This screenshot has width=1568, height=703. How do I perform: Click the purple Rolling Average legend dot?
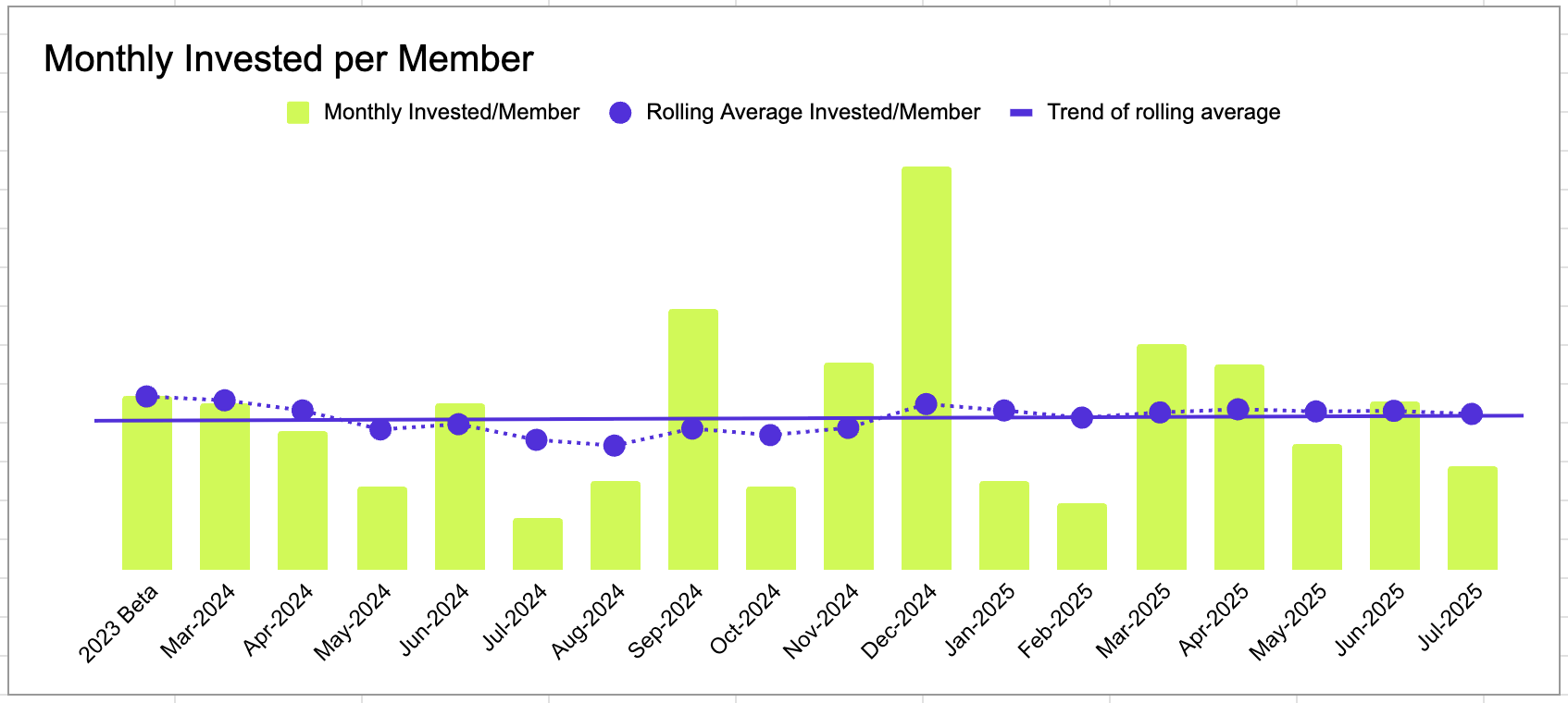pyautogui.click(x=620, y=113)
